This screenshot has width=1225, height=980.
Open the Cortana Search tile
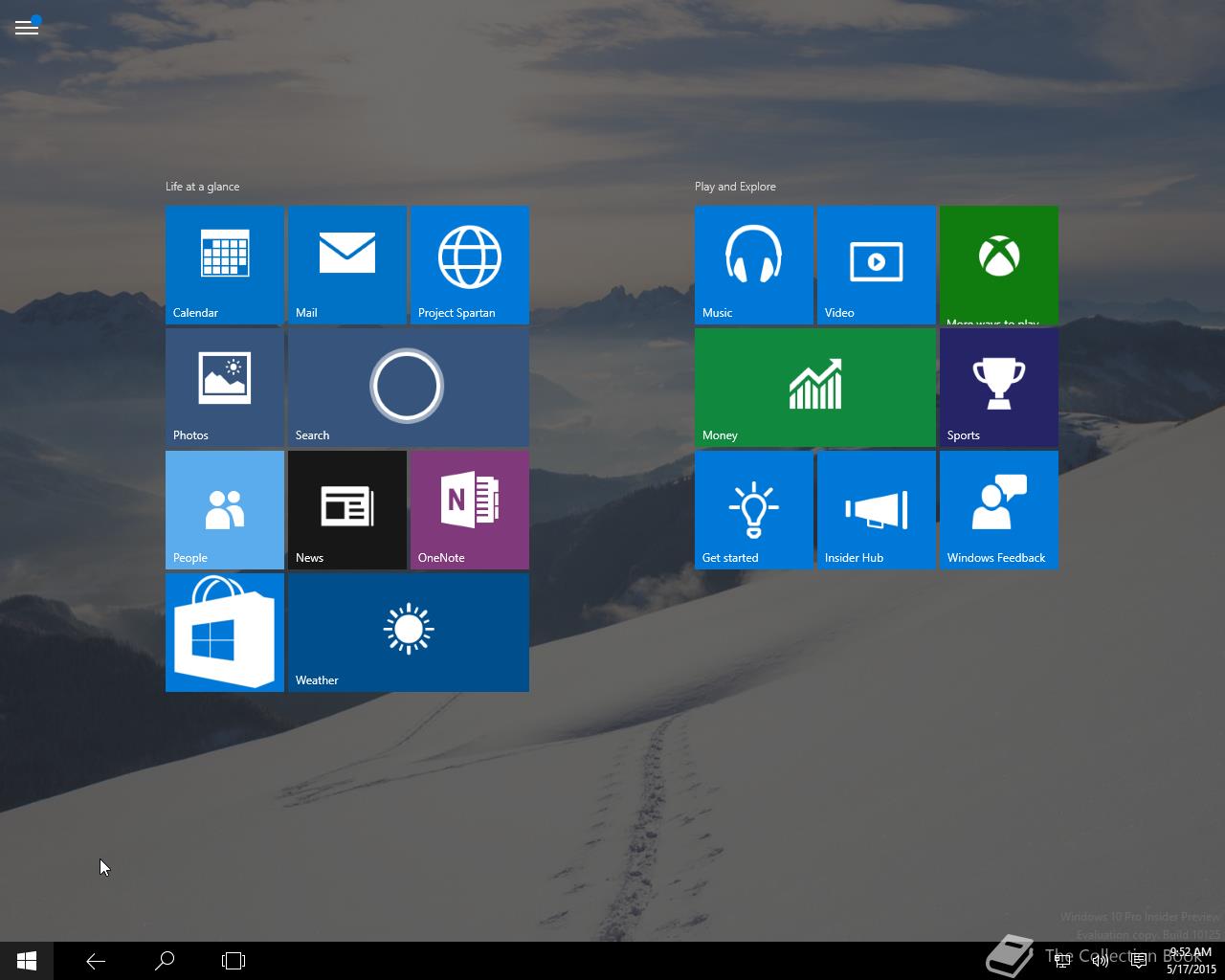click(x=409, y=388)
